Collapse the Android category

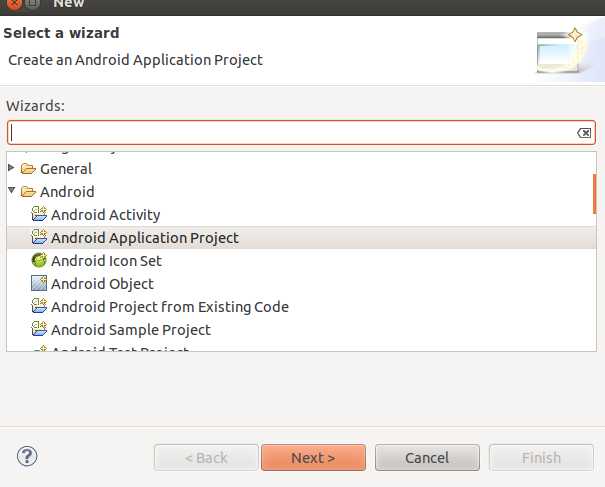click(x=12, y=190)
